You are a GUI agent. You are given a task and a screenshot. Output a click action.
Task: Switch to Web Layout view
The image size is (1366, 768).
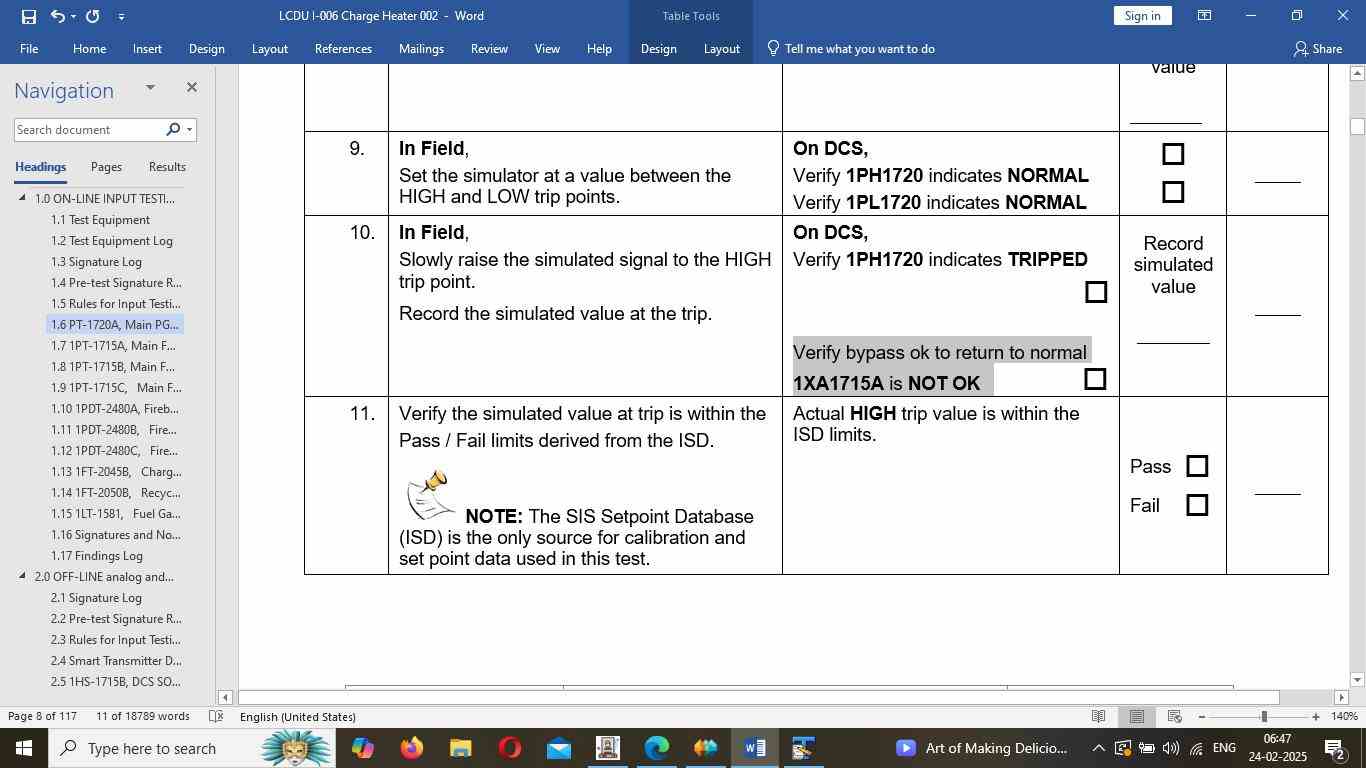(x=1175, y=716)
